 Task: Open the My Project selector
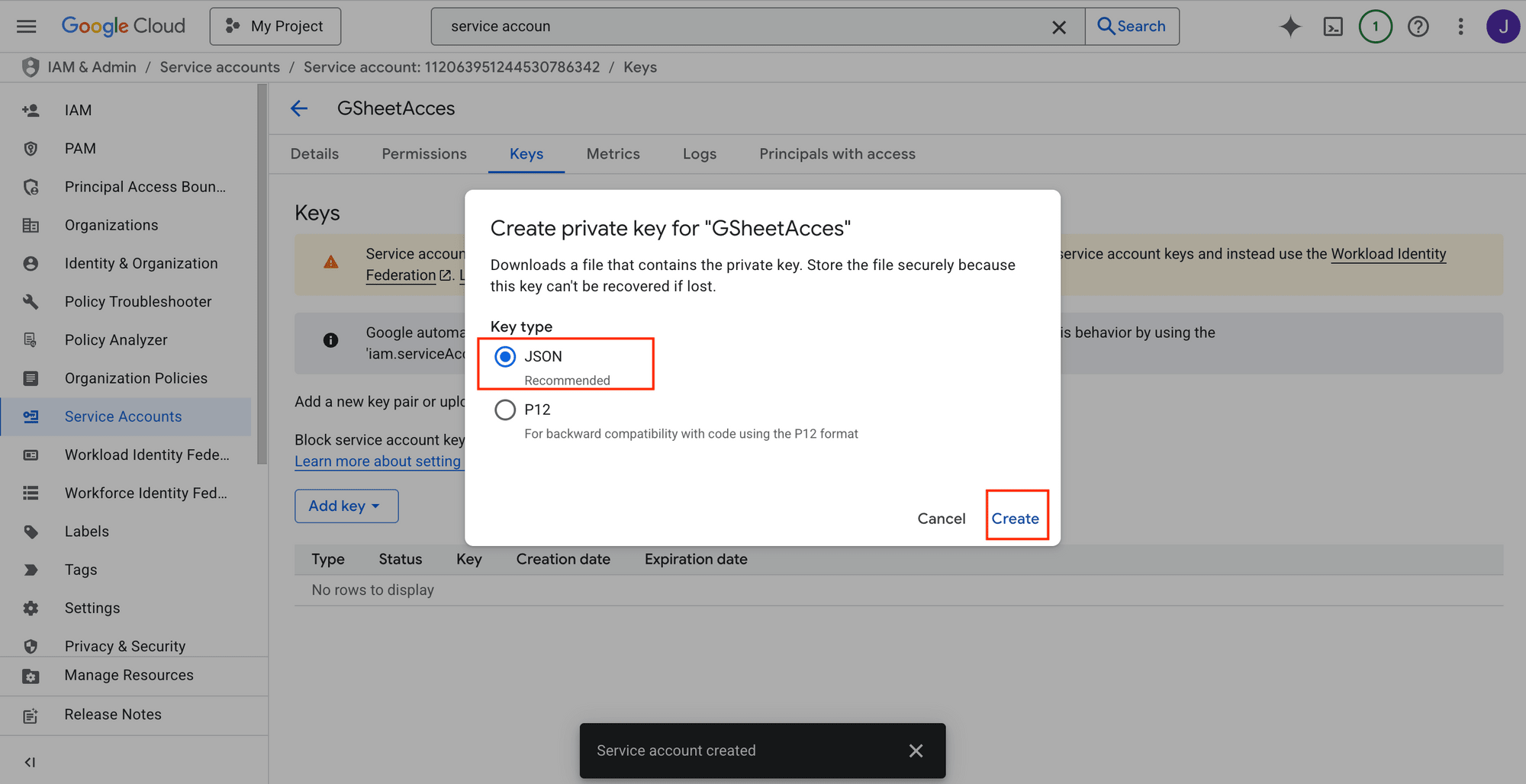[275, 27]
